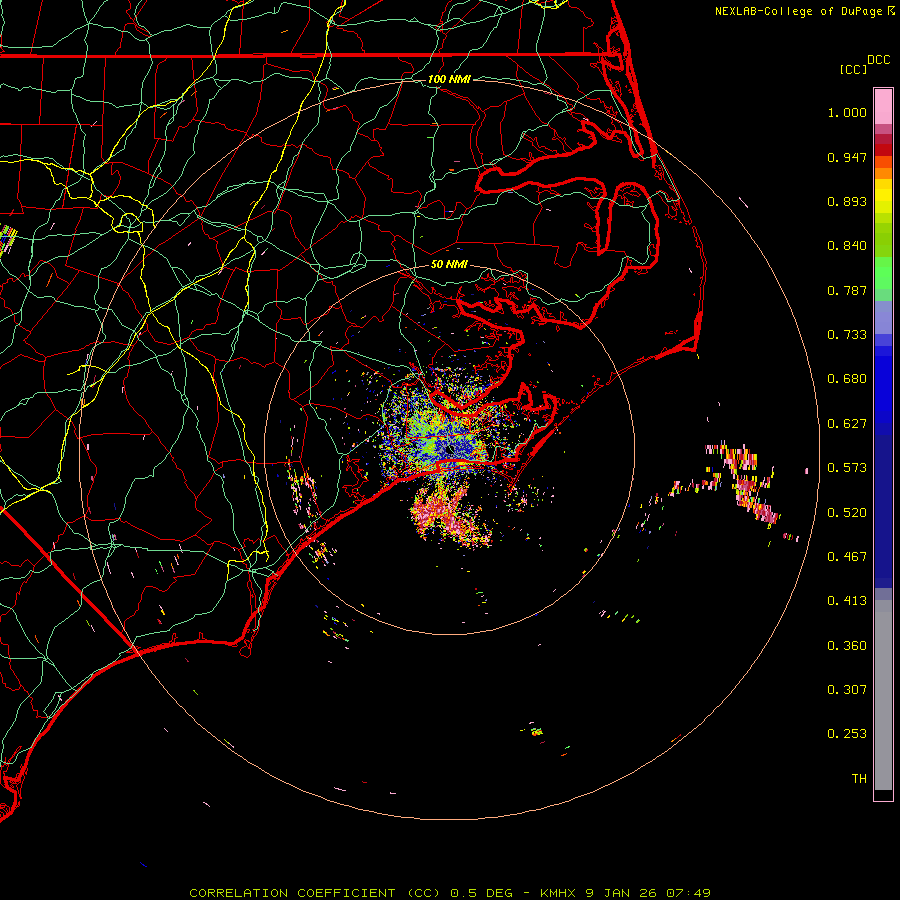Click the TH threshold label
This screenshot has width=900, height=900.
[x=859, y=779]
